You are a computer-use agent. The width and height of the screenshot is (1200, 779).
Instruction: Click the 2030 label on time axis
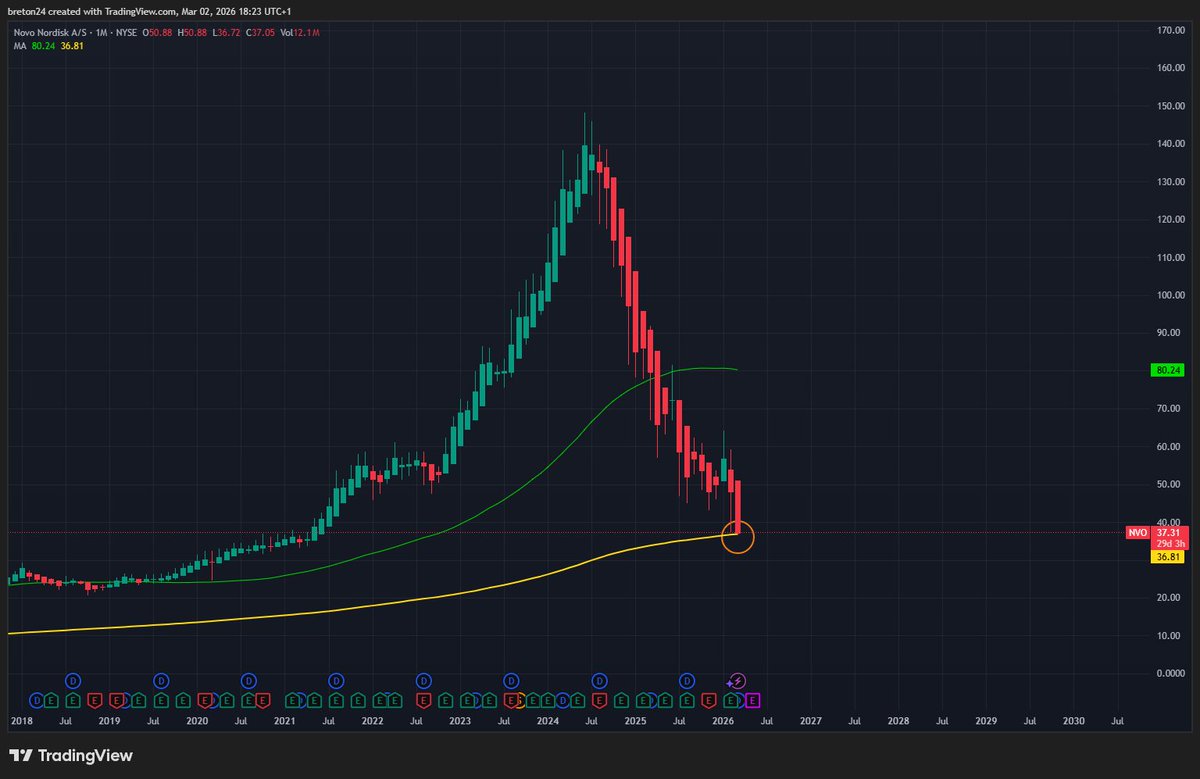click(1073, 720)
